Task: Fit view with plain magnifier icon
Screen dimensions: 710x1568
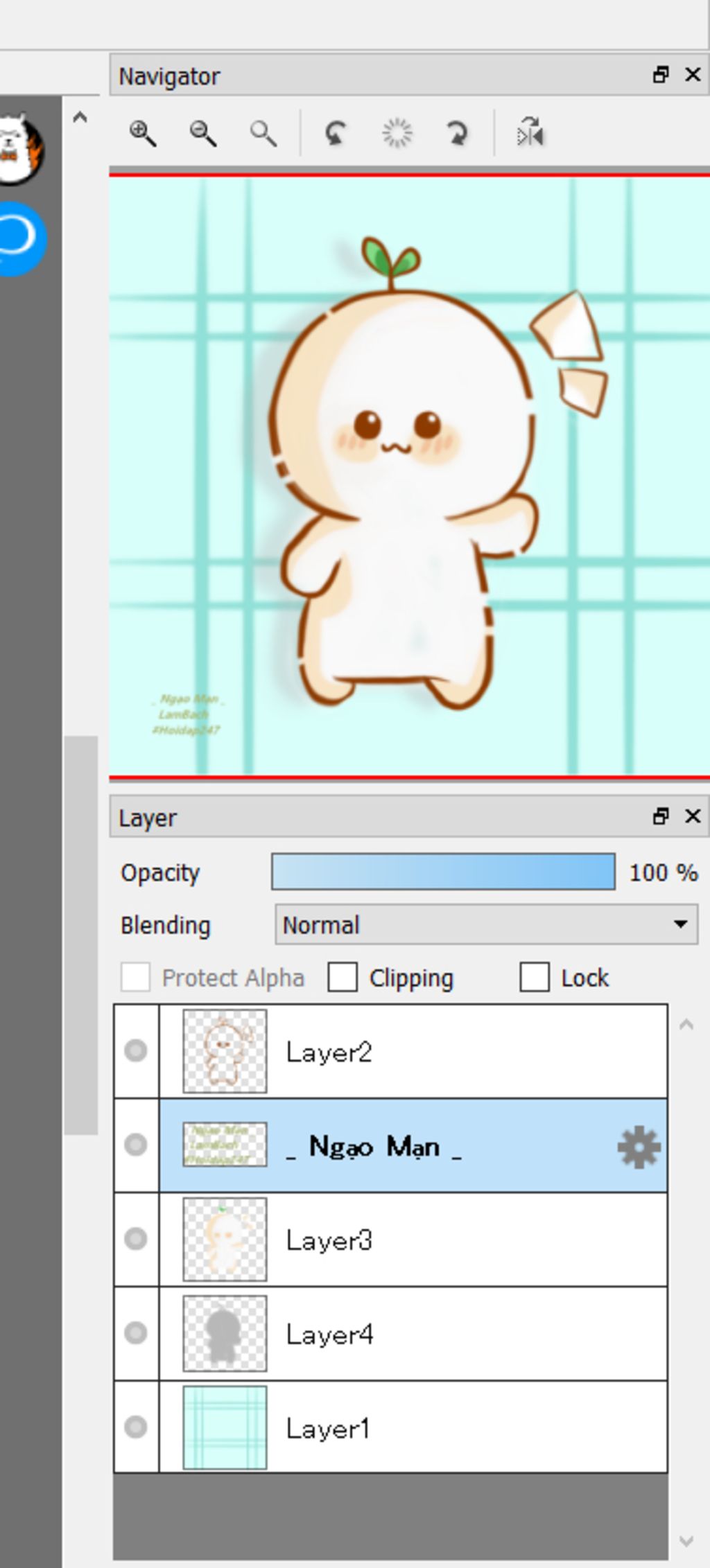Action: [x=263, y=132]
